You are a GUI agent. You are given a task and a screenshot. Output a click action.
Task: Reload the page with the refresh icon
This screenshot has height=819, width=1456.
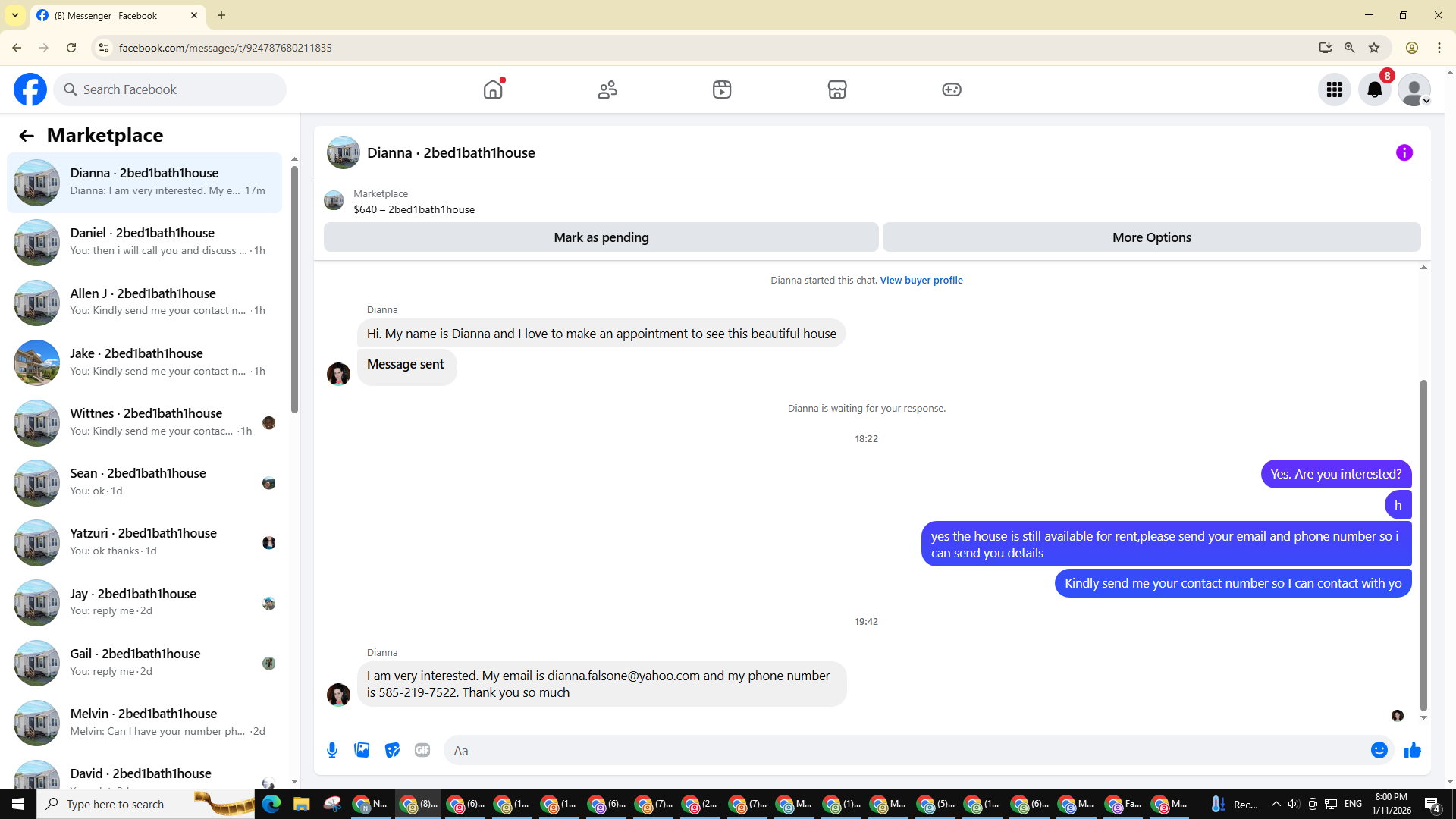tap(71, 48)
